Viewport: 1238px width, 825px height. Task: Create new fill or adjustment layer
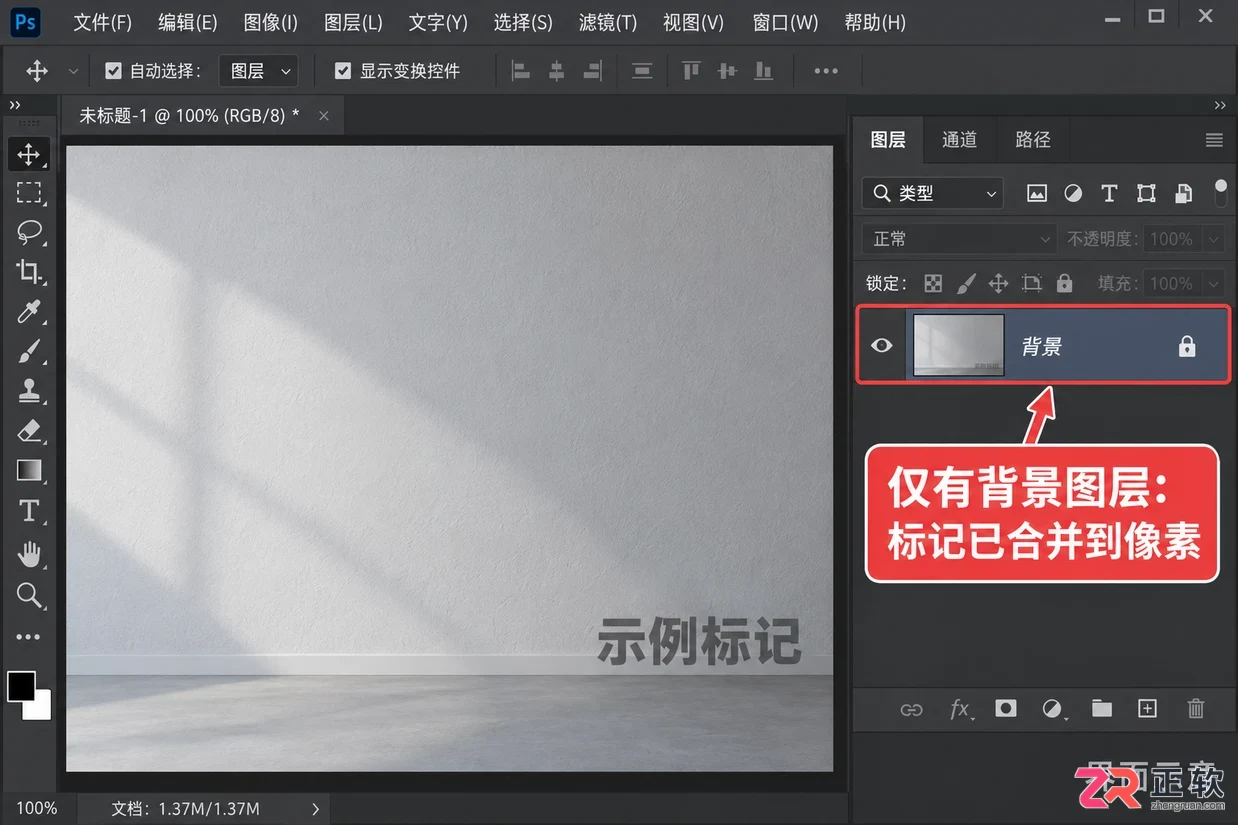click(1053, 709)
